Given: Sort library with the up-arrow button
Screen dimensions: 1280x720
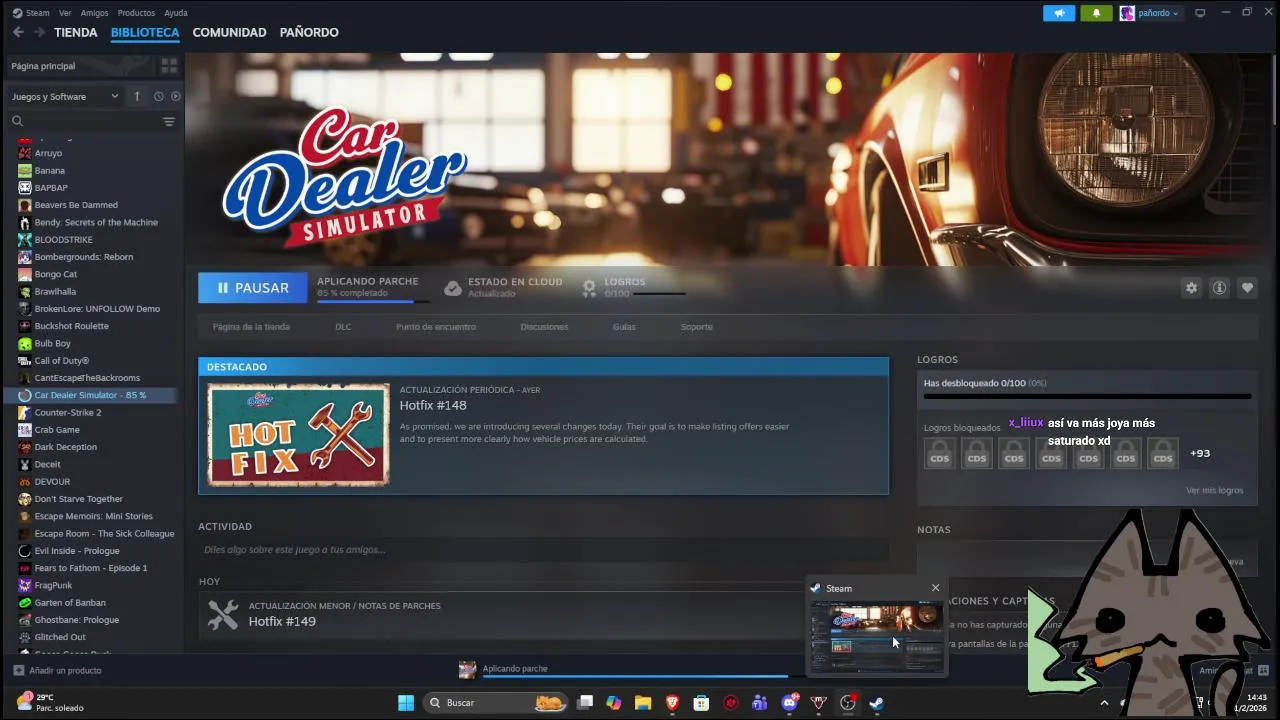Looking at the screenshot, I should coord(137,96).
